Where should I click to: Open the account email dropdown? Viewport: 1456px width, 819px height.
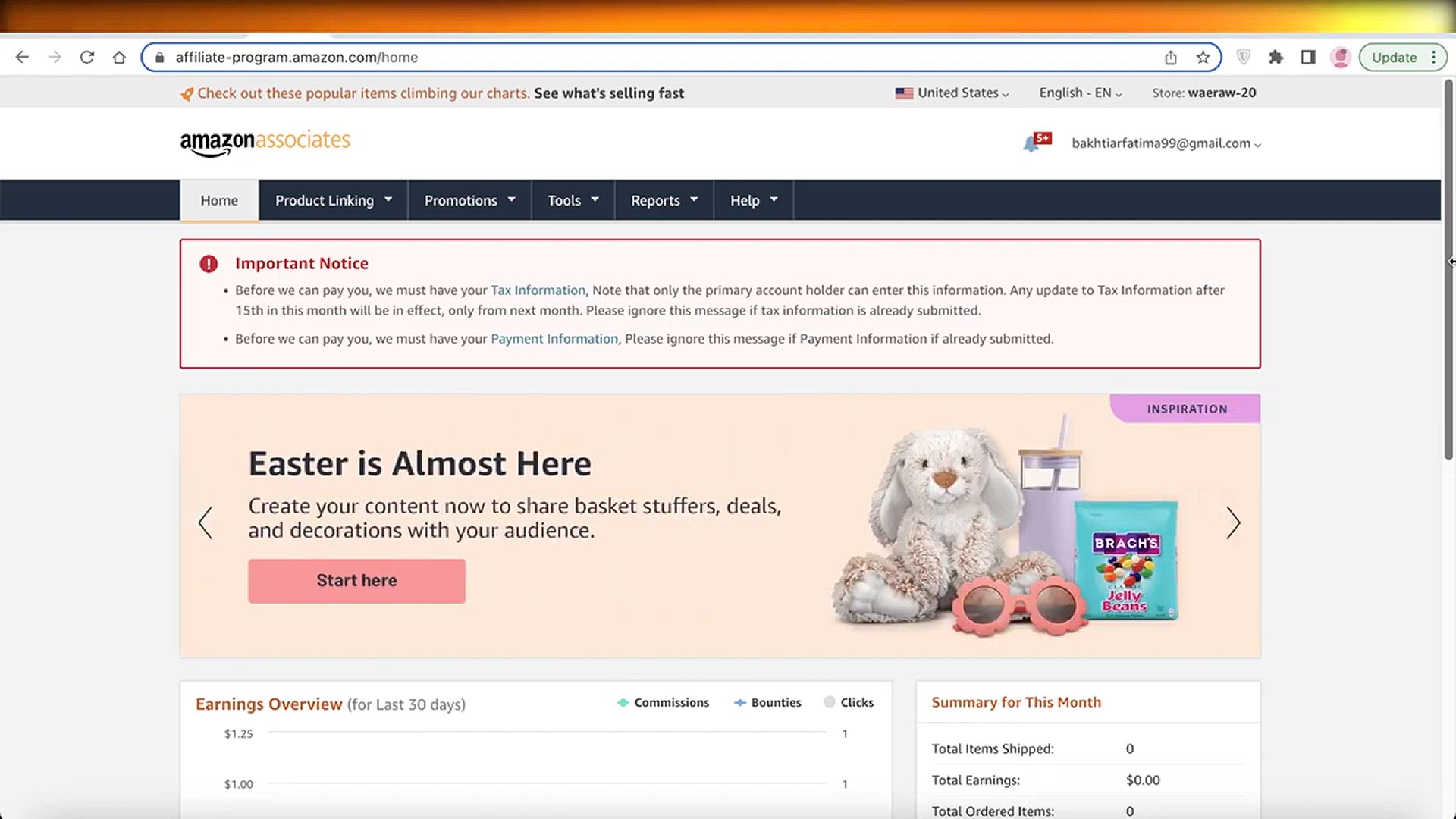[1166, 143]
